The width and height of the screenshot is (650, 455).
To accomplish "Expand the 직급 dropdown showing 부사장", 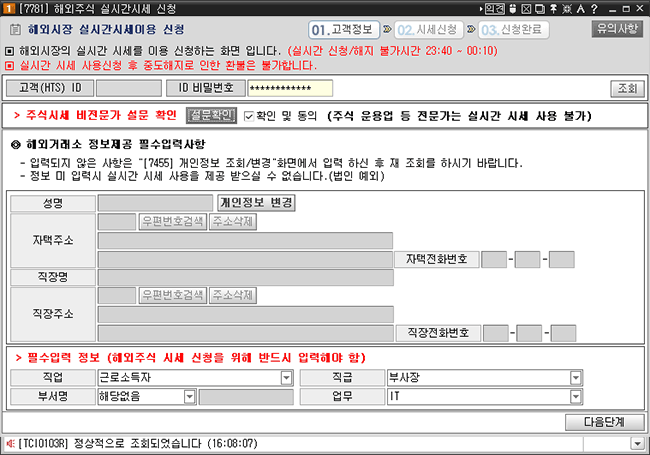I will (x=576, y=377).
